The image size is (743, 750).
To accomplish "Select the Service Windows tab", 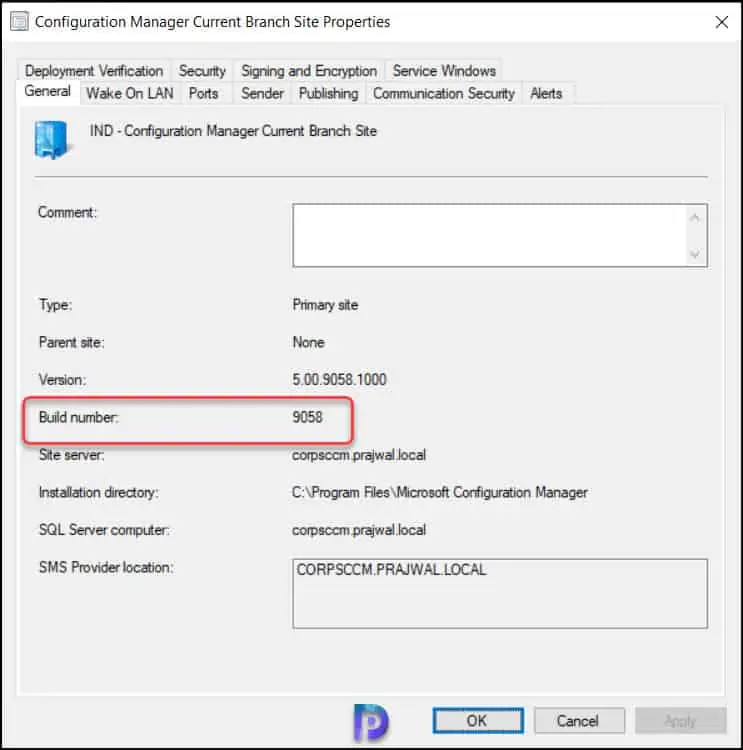I will tap(444, 71).
